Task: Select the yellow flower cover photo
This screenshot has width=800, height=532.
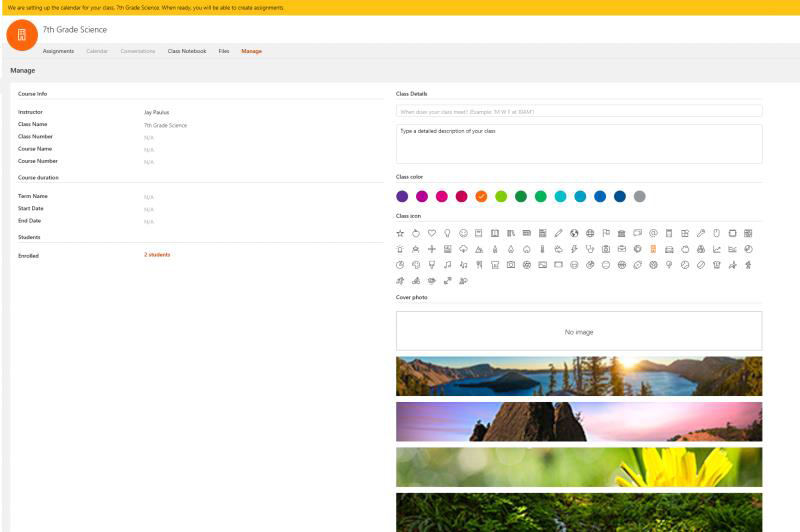Action: (579, 467)
